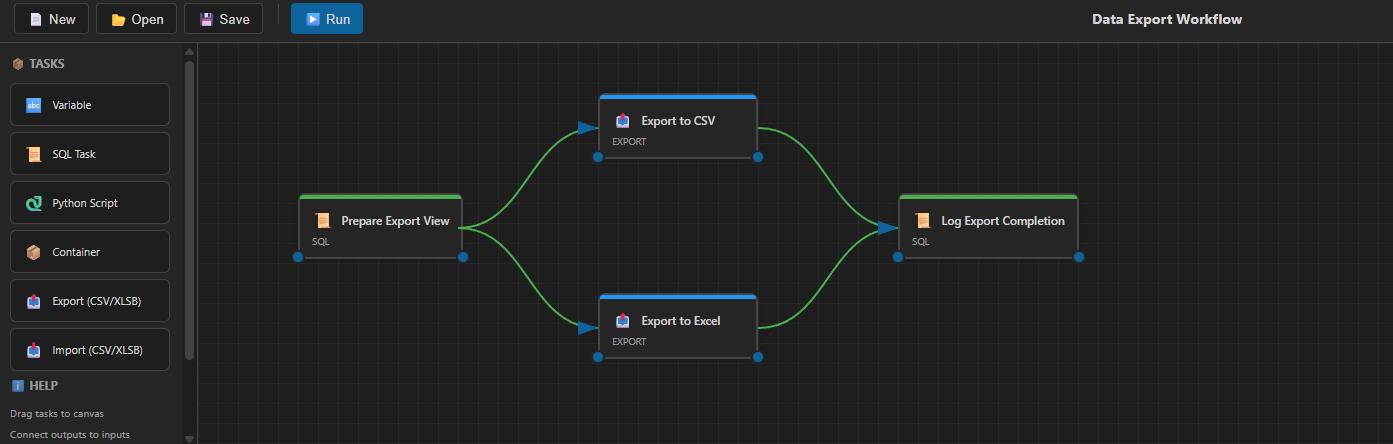Click the Data Export Workflow title
Image resolution: width=1393 pixels, height=444 pixels.
pyautogui.click(x=1167, y=19)
